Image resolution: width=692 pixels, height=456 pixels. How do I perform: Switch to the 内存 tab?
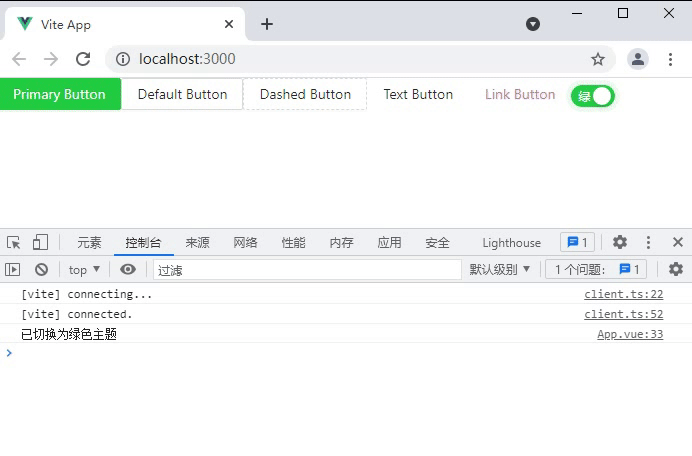click(342, 242)
